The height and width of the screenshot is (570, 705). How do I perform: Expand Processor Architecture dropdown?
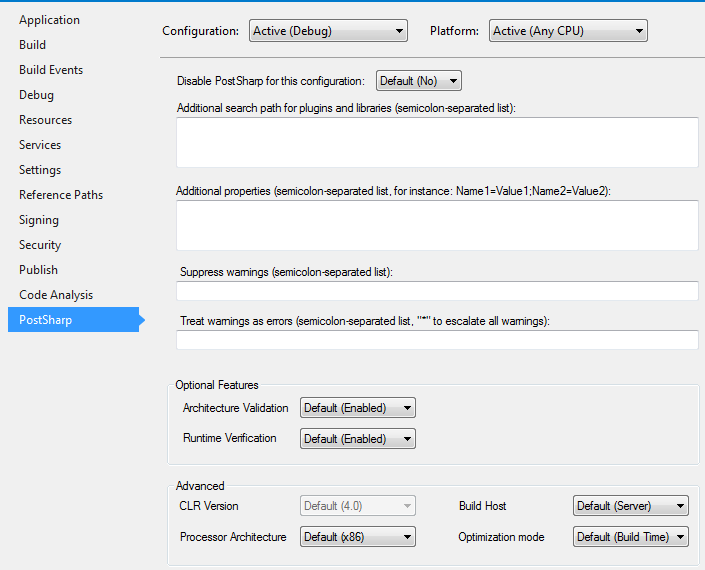click(357, 537)
